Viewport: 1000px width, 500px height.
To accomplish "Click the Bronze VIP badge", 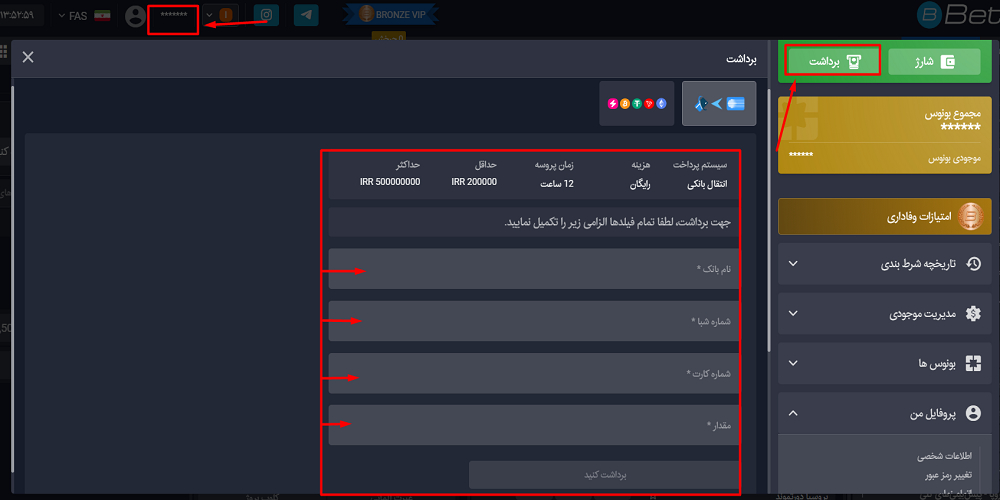I will [394, 15].
